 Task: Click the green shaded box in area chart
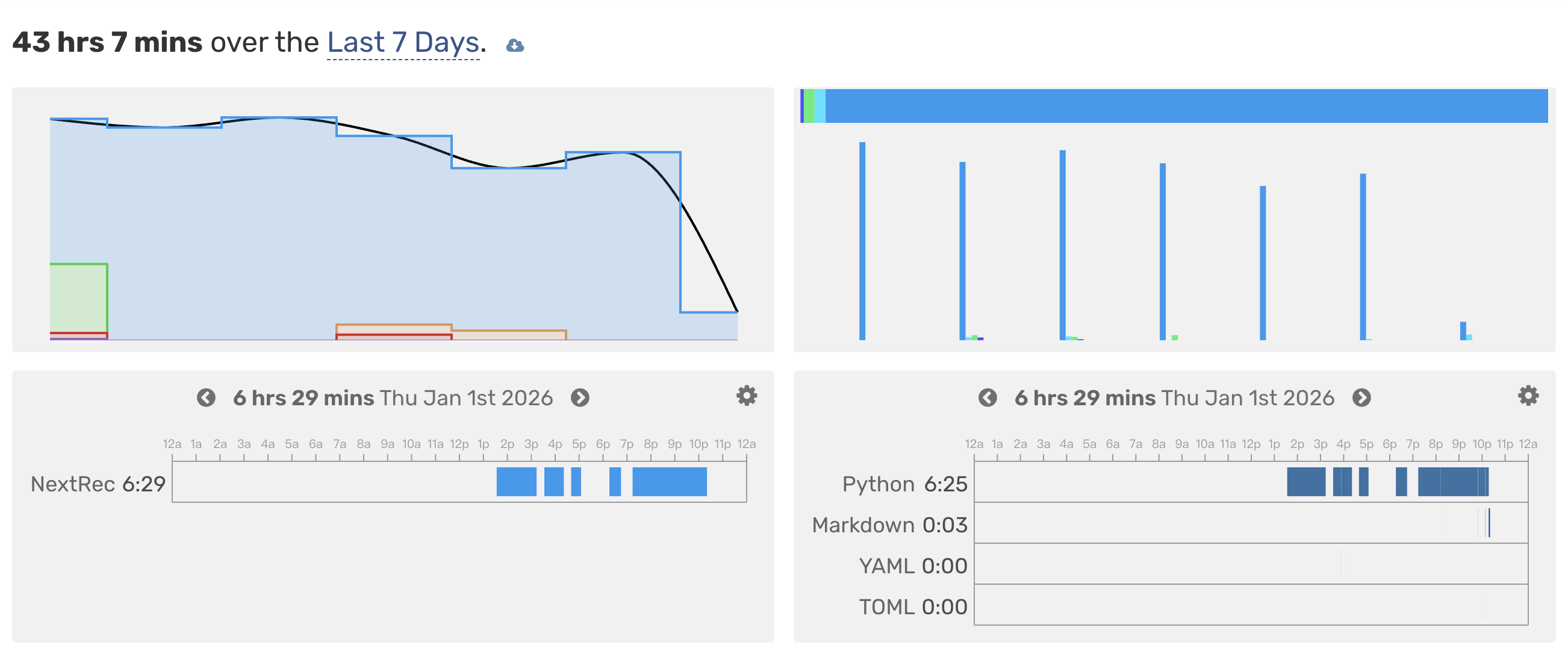[x=78, y=297]
